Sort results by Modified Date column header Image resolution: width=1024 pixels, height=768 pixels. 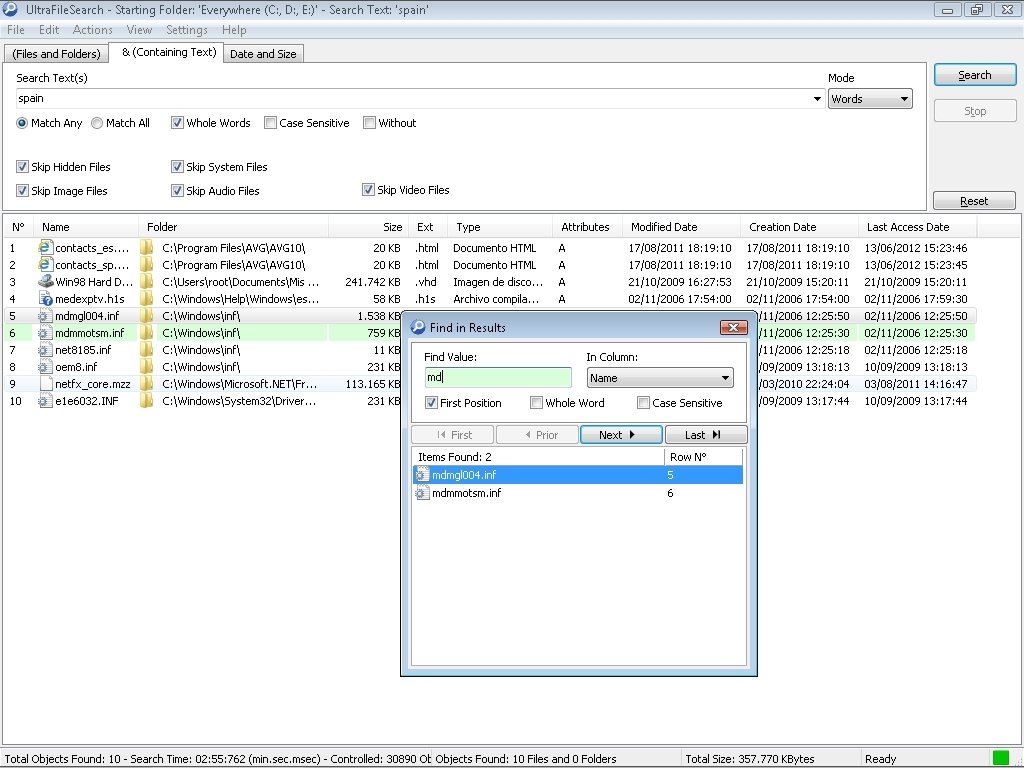681,227
